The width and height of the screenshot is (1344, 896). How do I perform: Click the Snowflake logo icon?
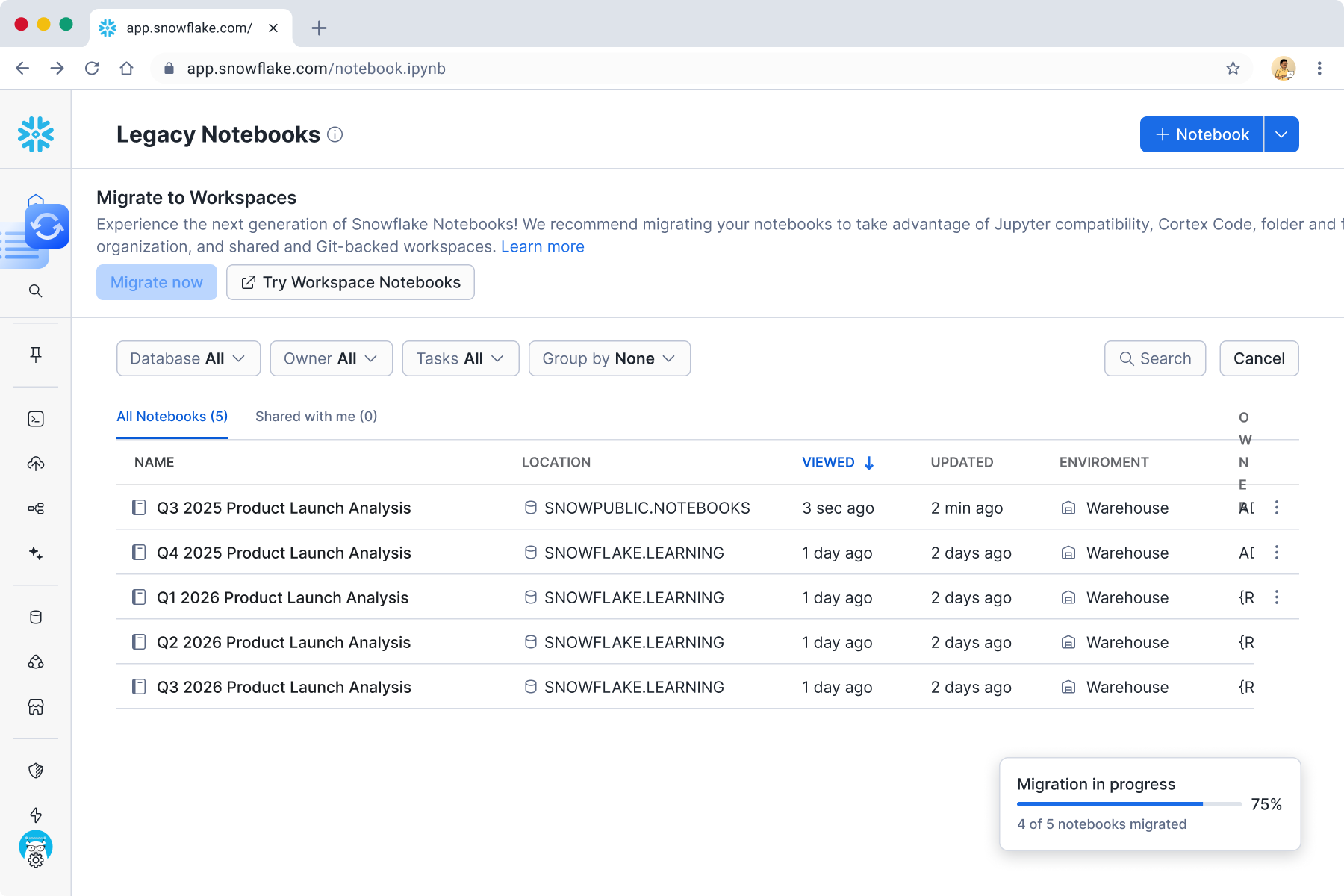point(36,134)
